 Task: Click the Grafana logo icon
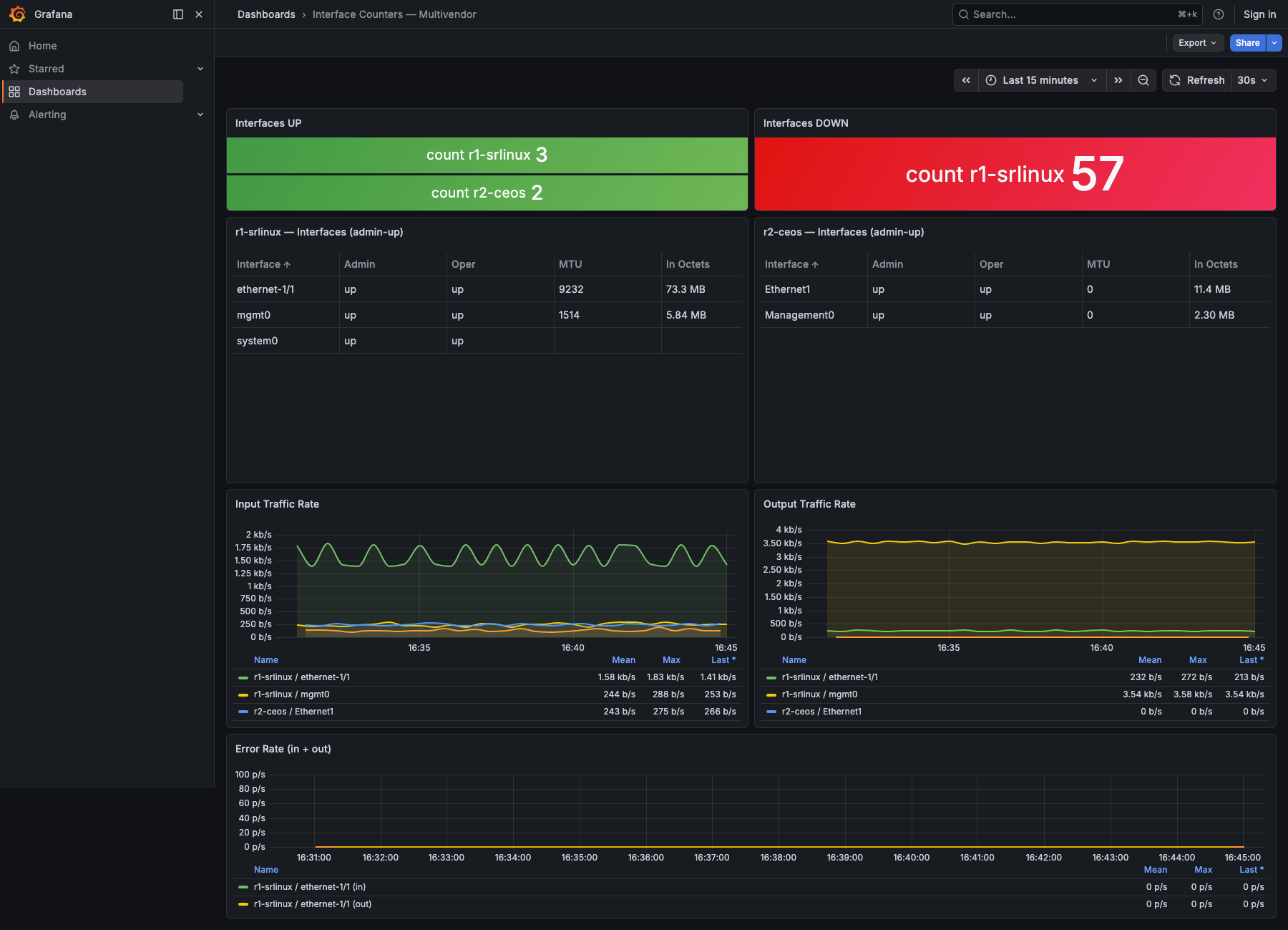pyautogui.click(x=17, y=14)
